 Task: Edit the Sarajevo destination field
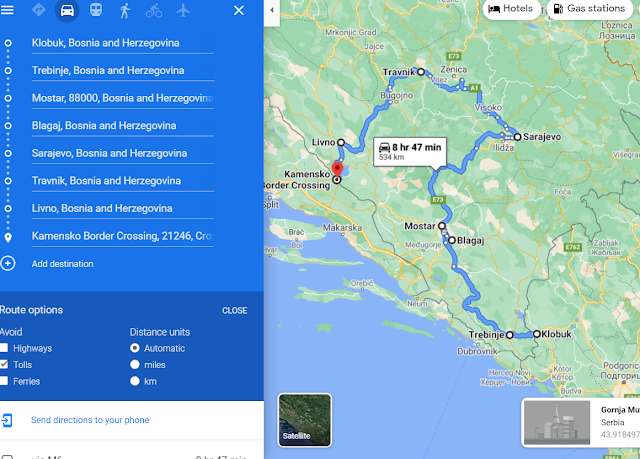[x=122, y=153]
